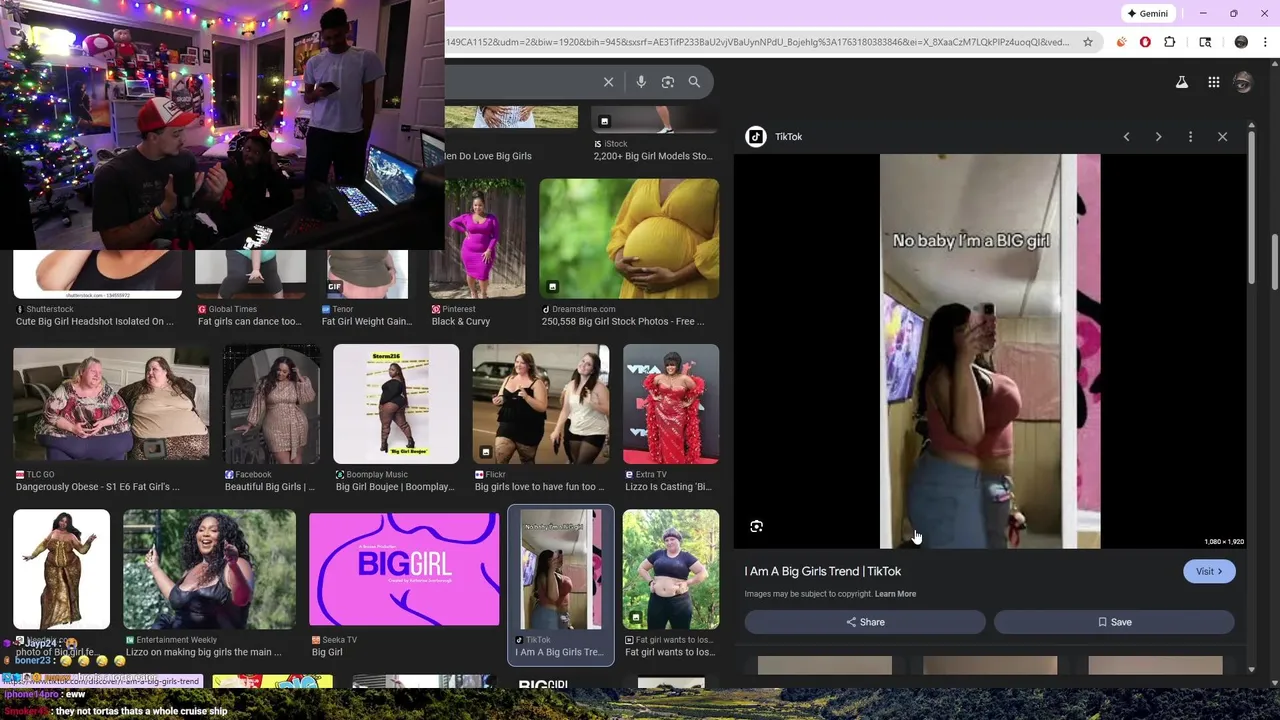Image resolution: width=1280 pixels, height=720 pixels.
Task: Open the Boomplay Music result thumbnail
Action: pos(396,404)
